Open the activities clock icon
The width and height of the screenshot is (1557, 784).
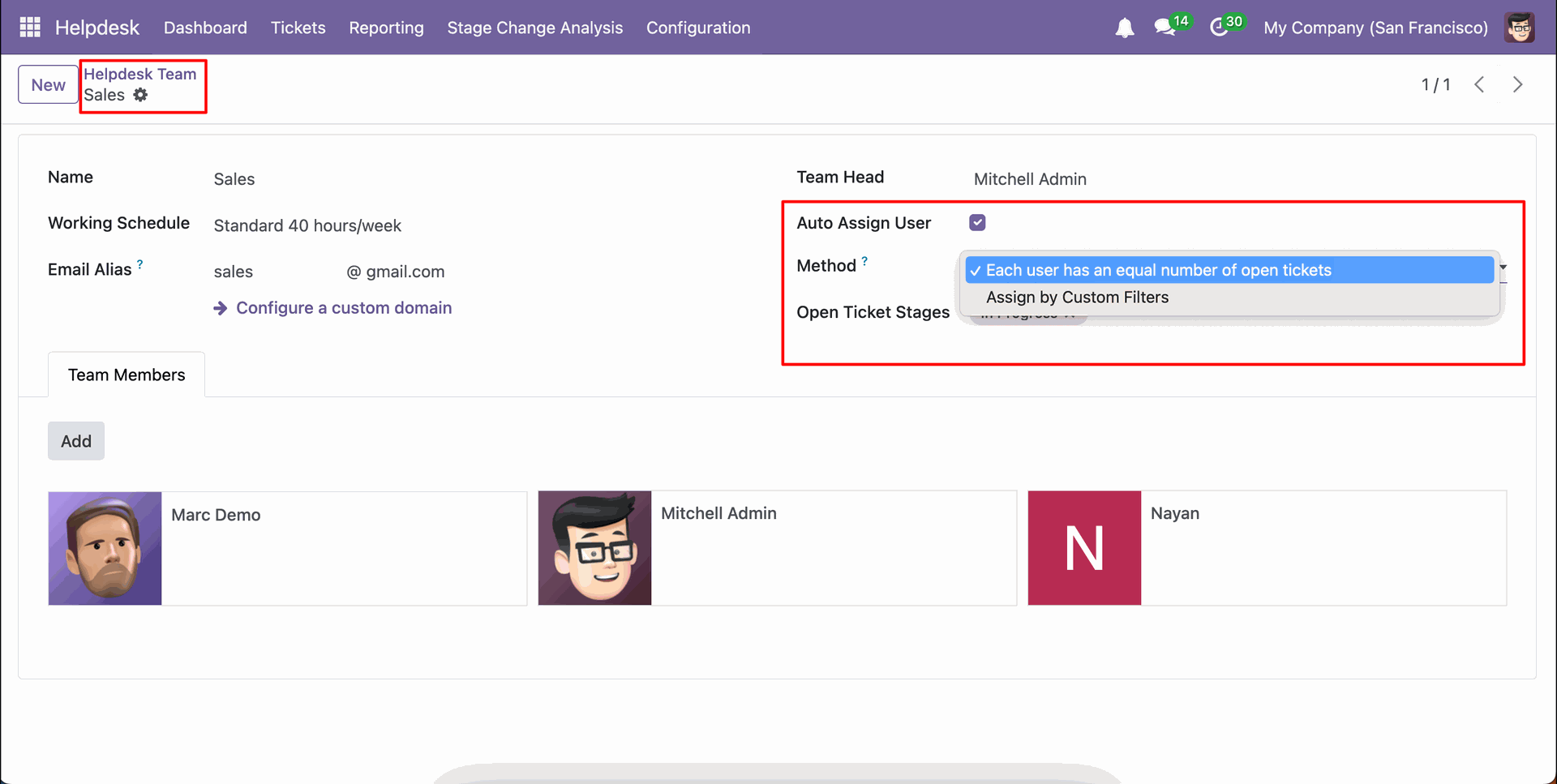[1218, 28]
